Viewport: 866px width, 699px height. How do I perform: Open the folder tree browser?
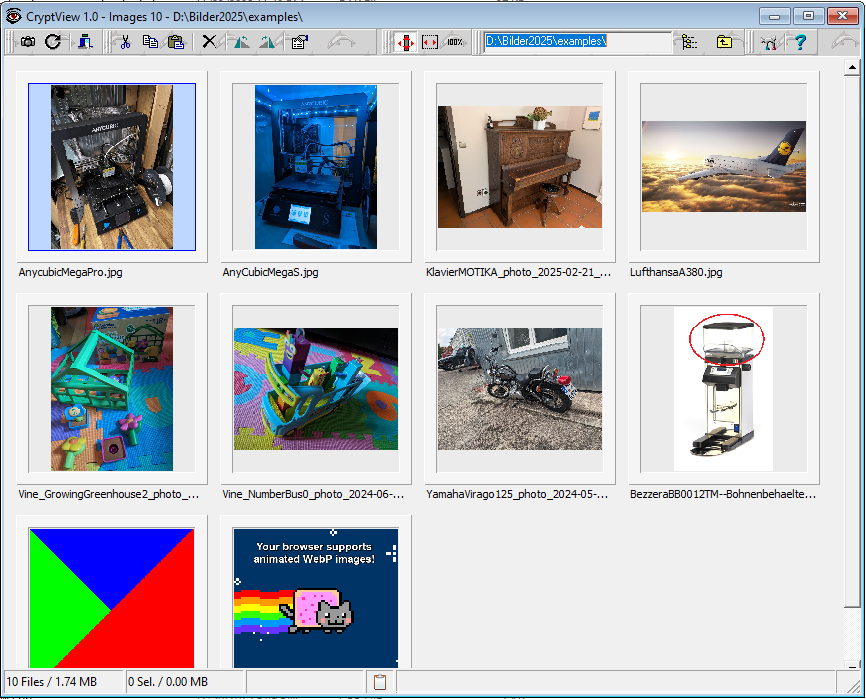coord(687,42)
